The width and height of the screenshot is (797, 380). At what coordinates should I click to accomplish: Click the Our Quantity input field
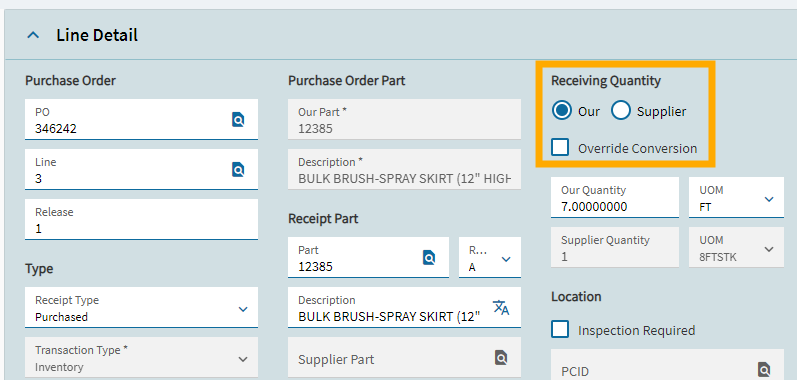[615, 198]
